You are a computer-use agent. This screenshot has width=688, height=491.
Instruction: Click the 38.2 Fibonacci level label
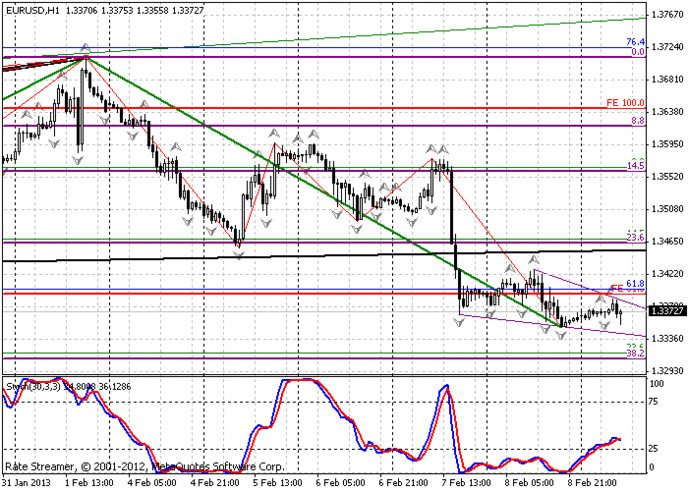pyautogui.click(x=634, y=354)
